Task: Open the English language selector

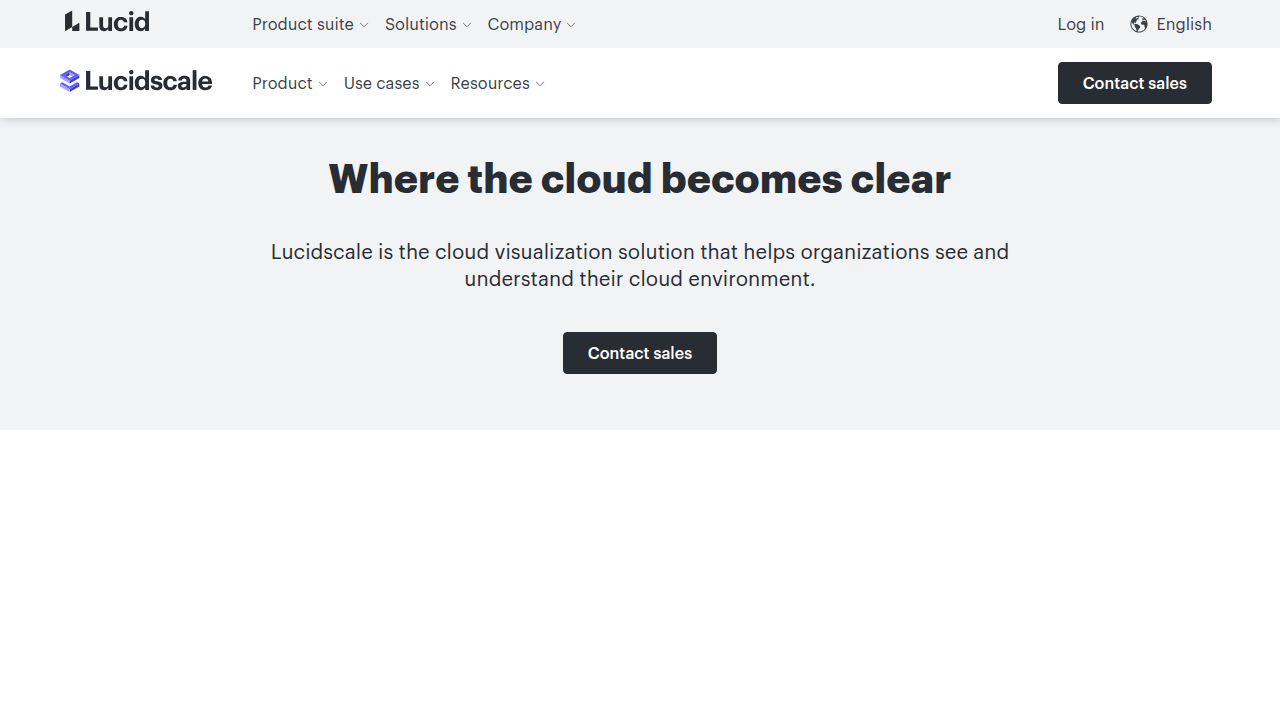Action: 1171,24
